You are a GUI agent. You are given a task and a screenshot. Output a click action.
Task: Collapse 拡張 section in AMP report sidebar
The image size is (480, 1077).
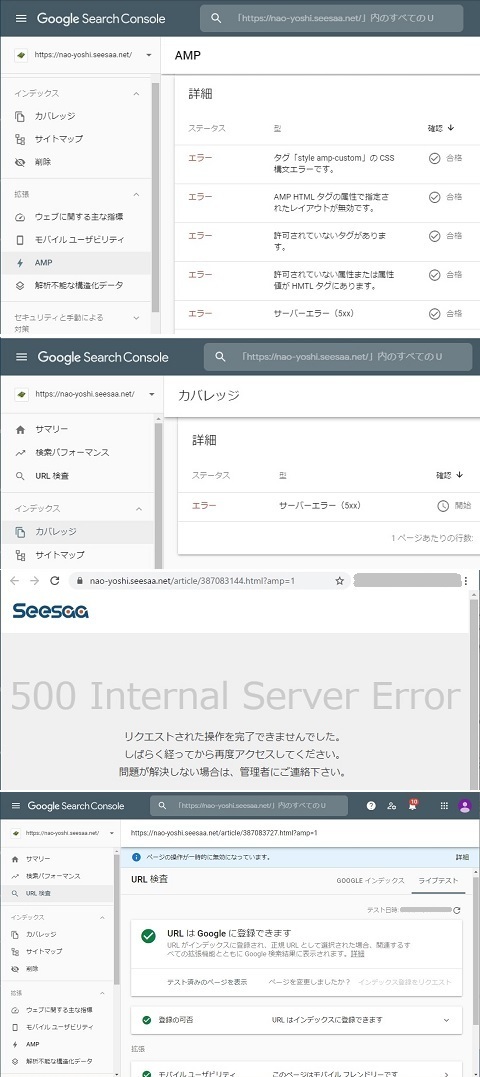[x=136, y=194]
